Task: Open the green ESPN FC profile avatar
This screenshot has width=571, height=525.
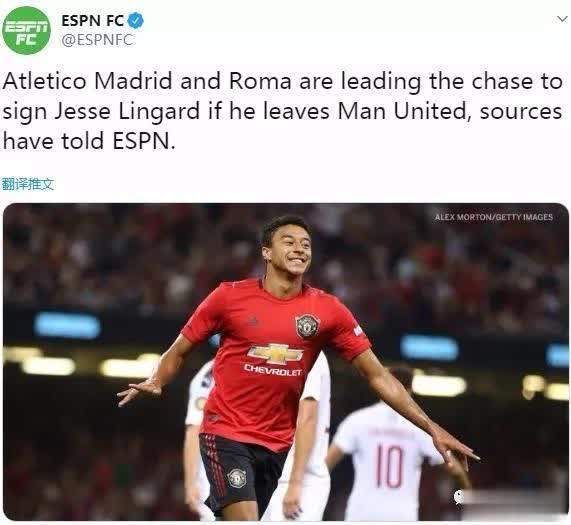Action: click(26, 30)
